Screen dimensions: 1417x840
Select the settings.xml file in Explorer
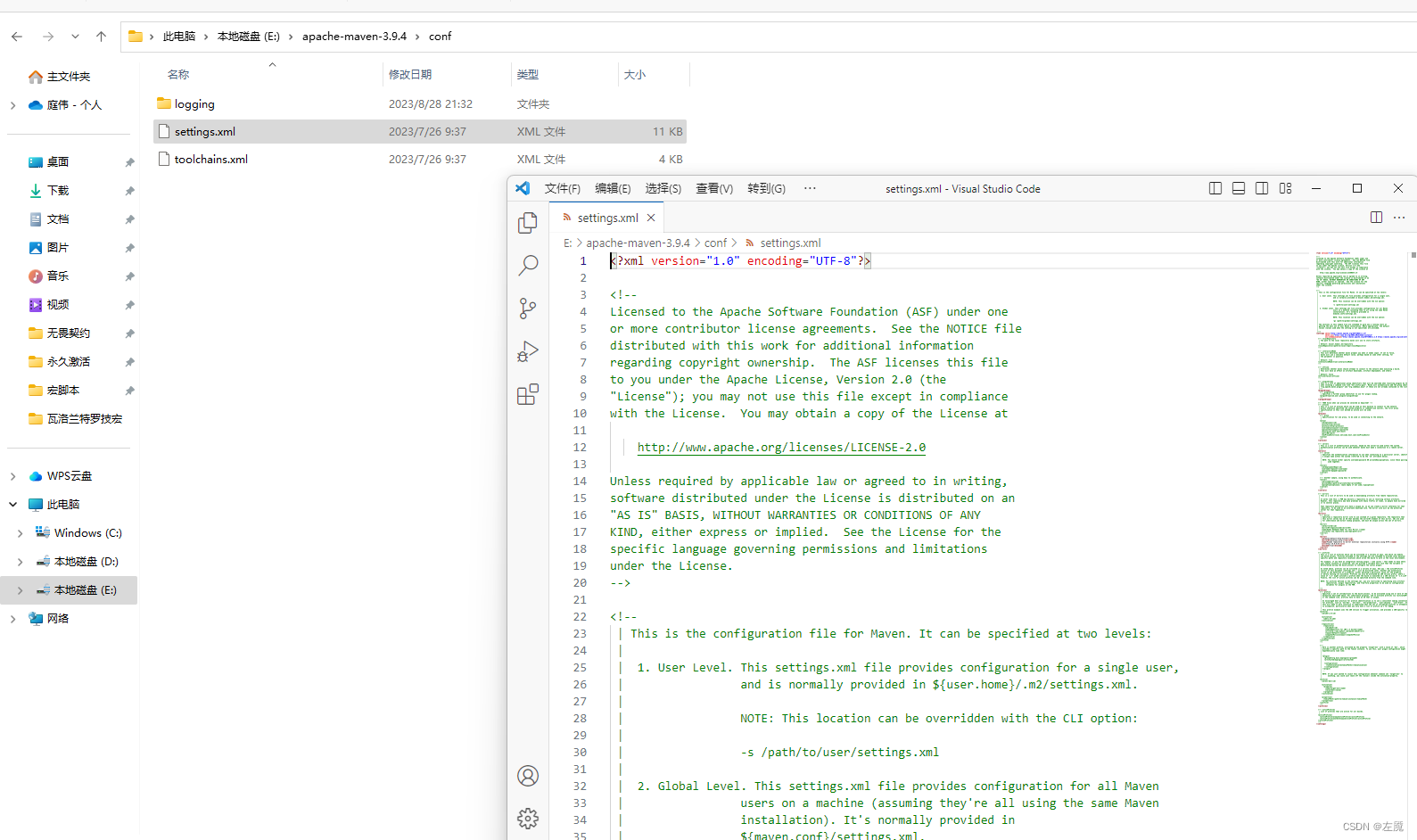(x=420, y=131)
